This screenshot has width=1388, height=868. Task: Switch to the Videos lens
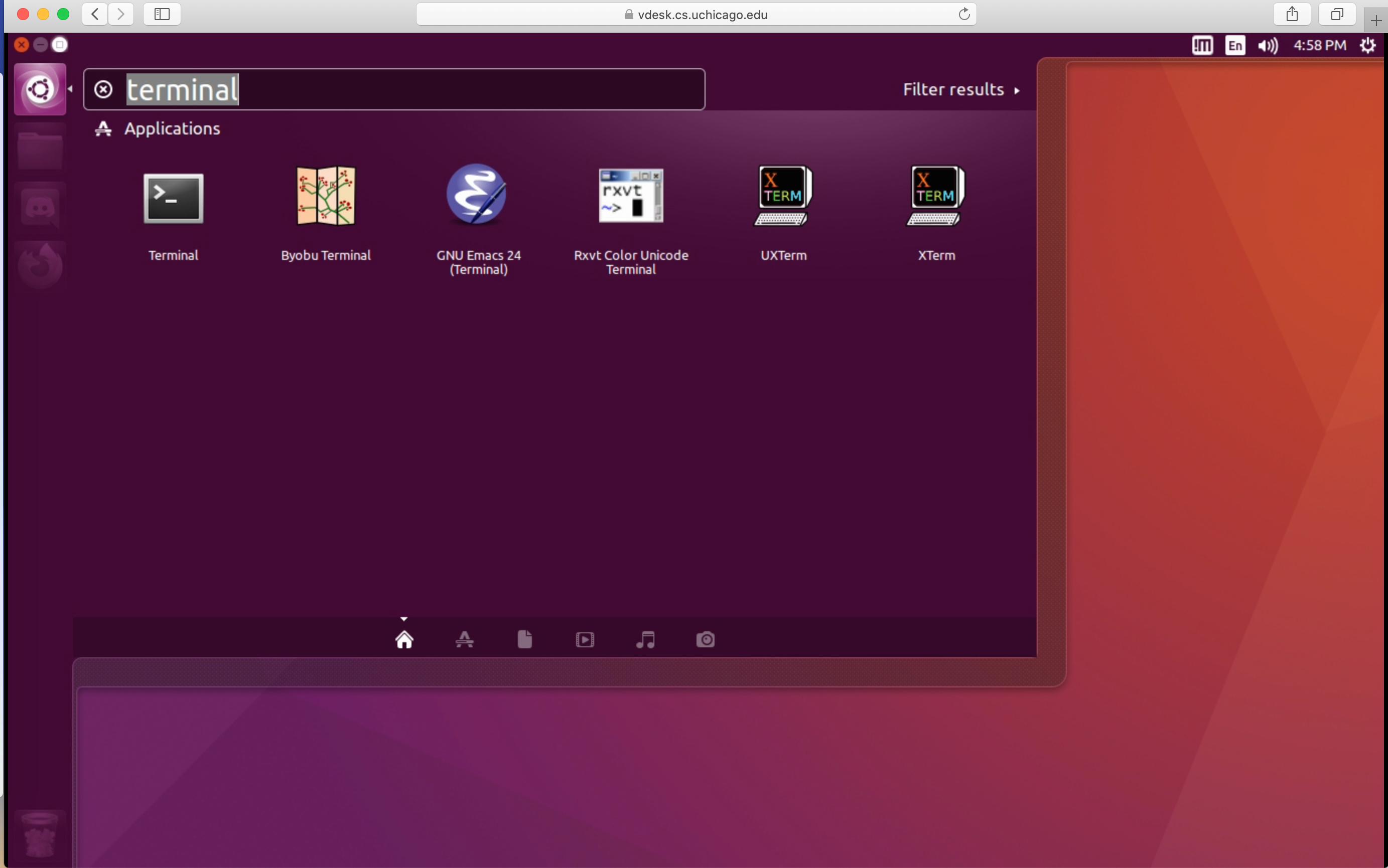(x=585, y=639)
